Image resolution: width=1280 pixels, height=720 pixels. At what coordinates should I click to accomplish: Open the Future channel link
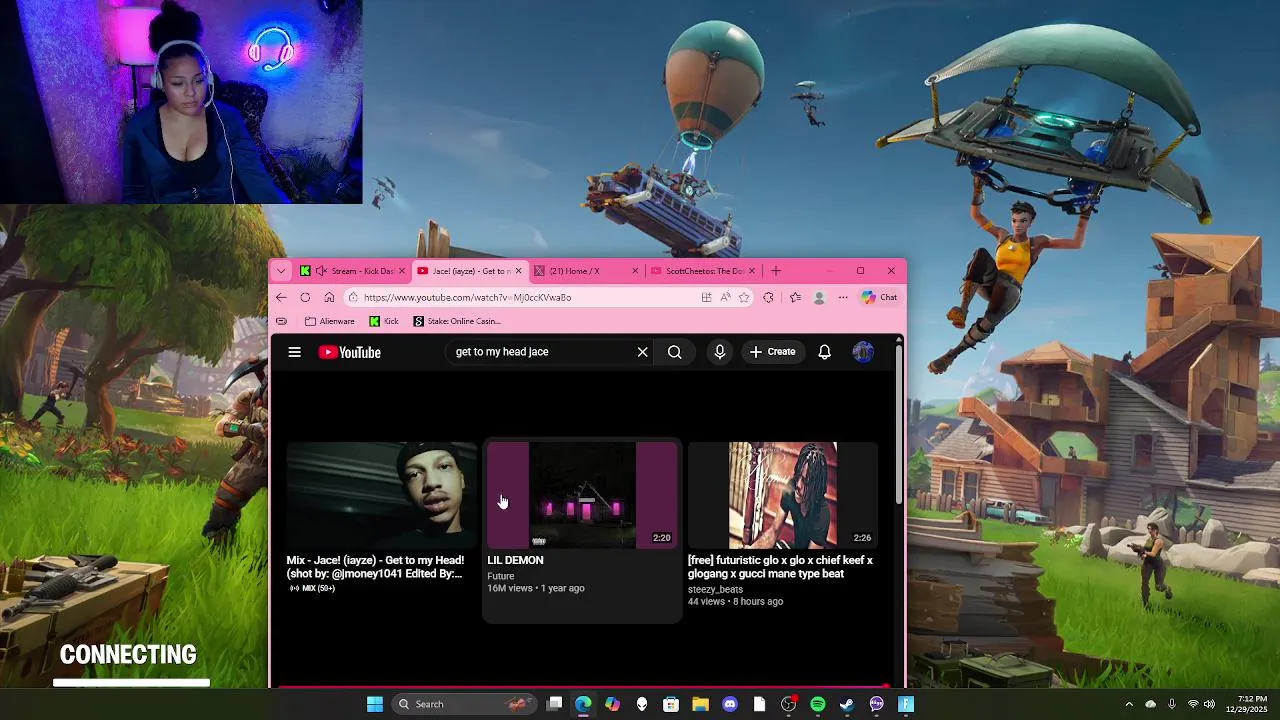(x=500, y=576)
